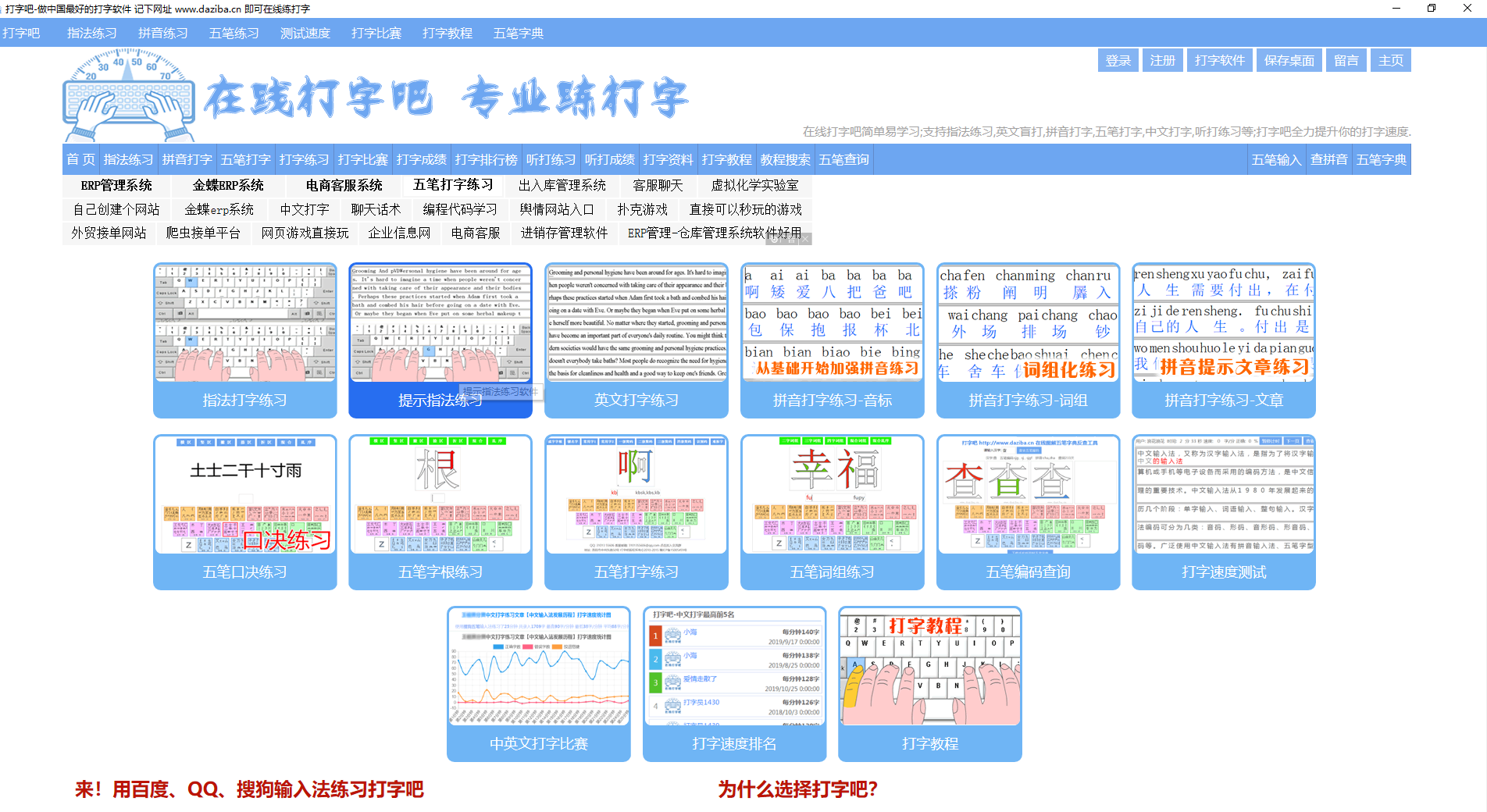Select 教程搜索 in the navigation bar
1487x812 pixels.
785,159
